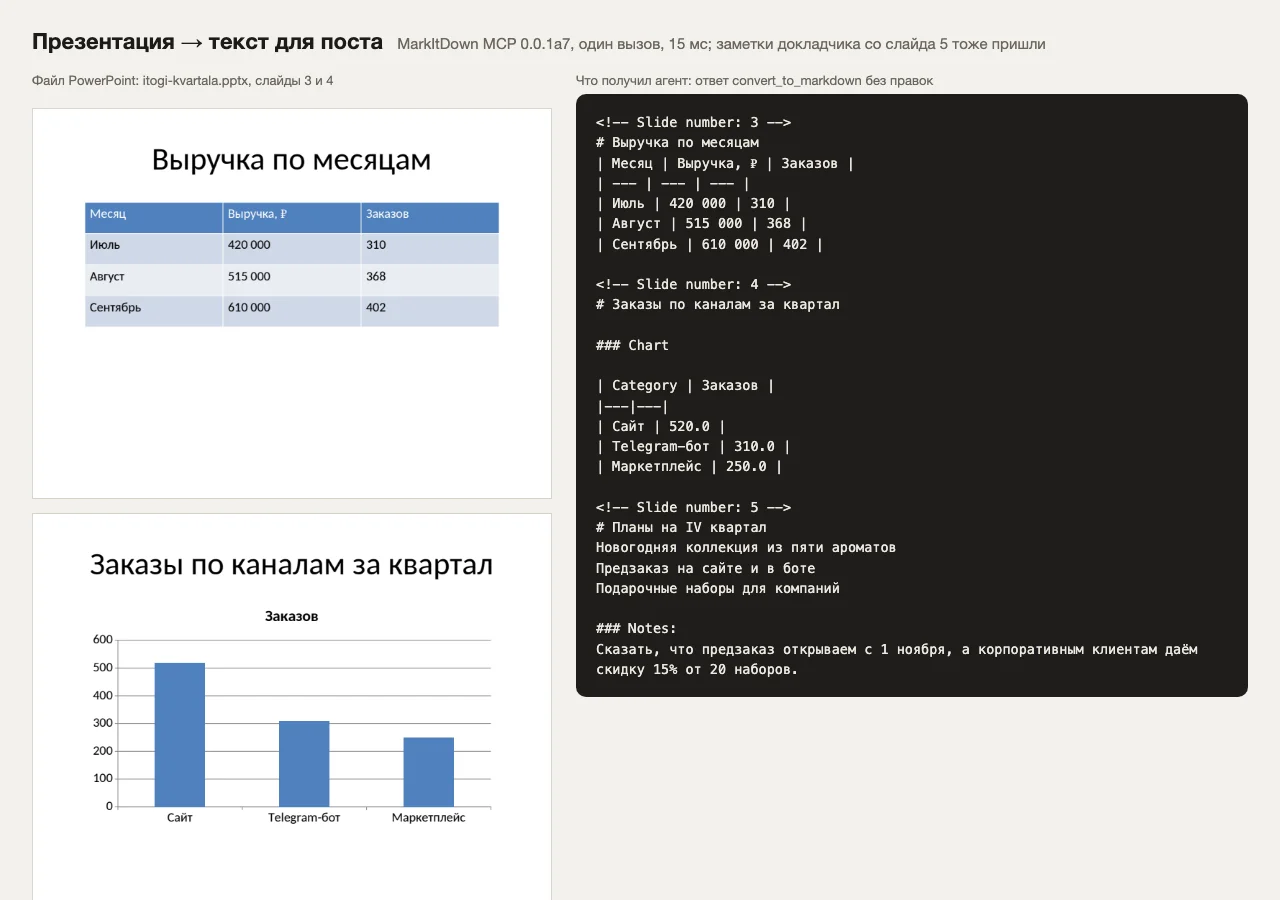Select the "Telegram-бот" bar in the chart

304,763
